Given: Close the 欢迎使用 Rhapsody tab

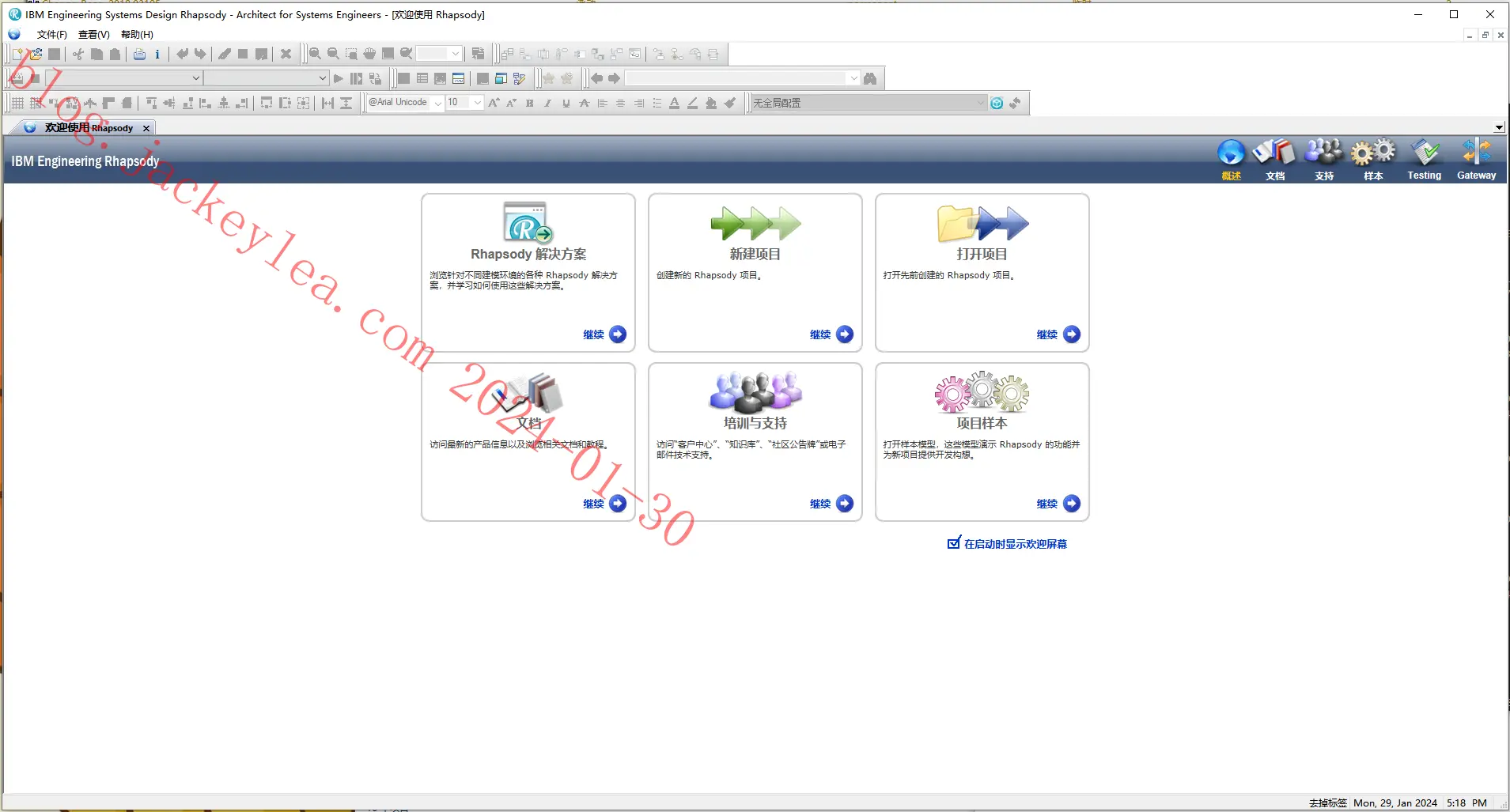Looking at the screenshot, I should tap(146, 128).
